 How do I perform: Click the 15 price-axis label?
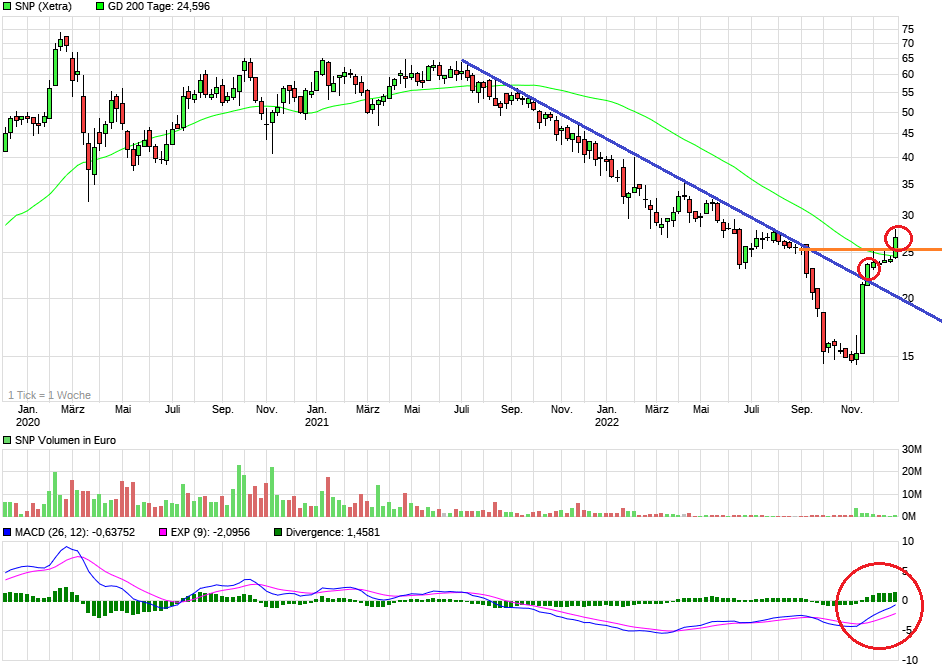pyautogui.click(x=908, y=356)
